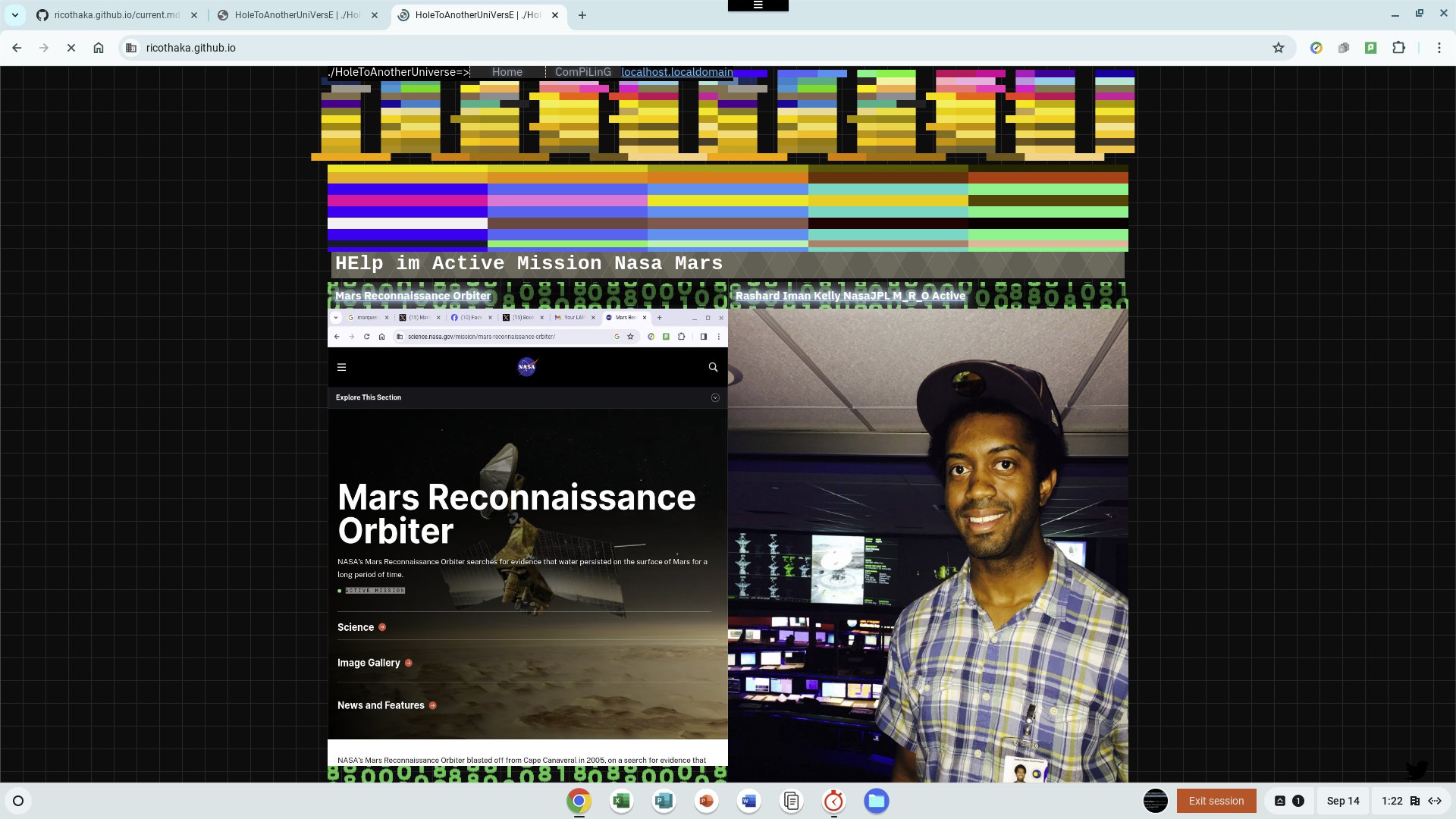View site information icon in address bar
Image resolution: width=1456 pixels, height=819 pixels.
point(131,48)
